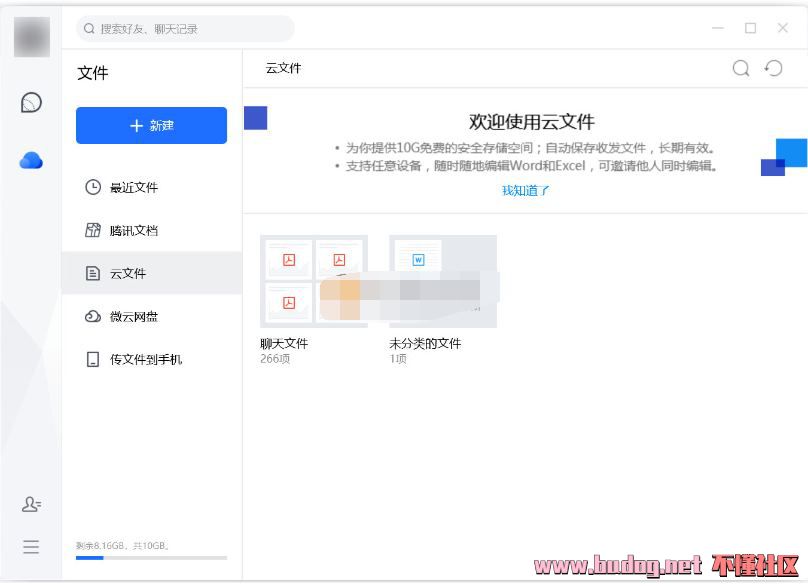Screen dimensions: 808x586
Task: Click the search friends and chats field
Action: pyautogui.click(x=186, y=29)
